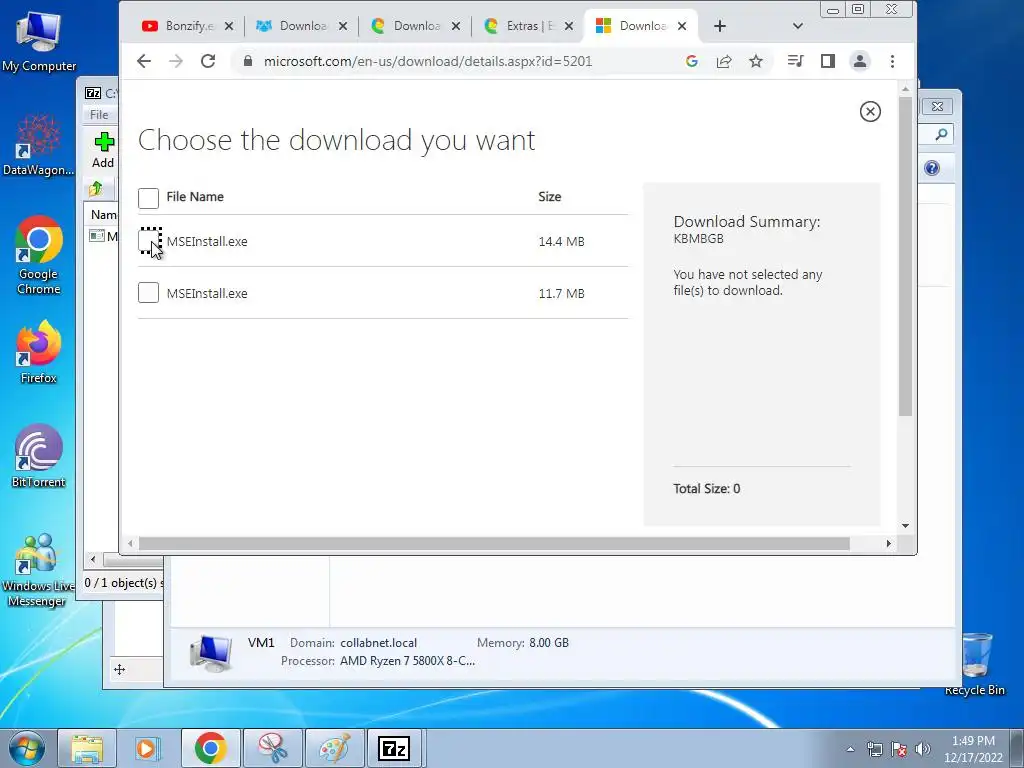This screenshot has width=1024, height=768.
Task: Toggle the File Name select-all checkbox
Action: tap(148, 198)
